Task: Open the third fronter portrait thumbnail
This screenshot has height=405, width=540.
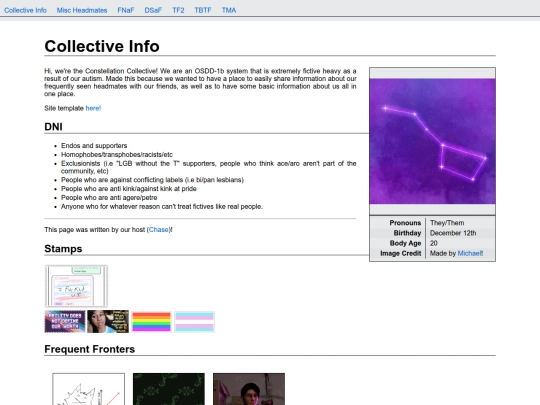Action: tap(249, 389)
